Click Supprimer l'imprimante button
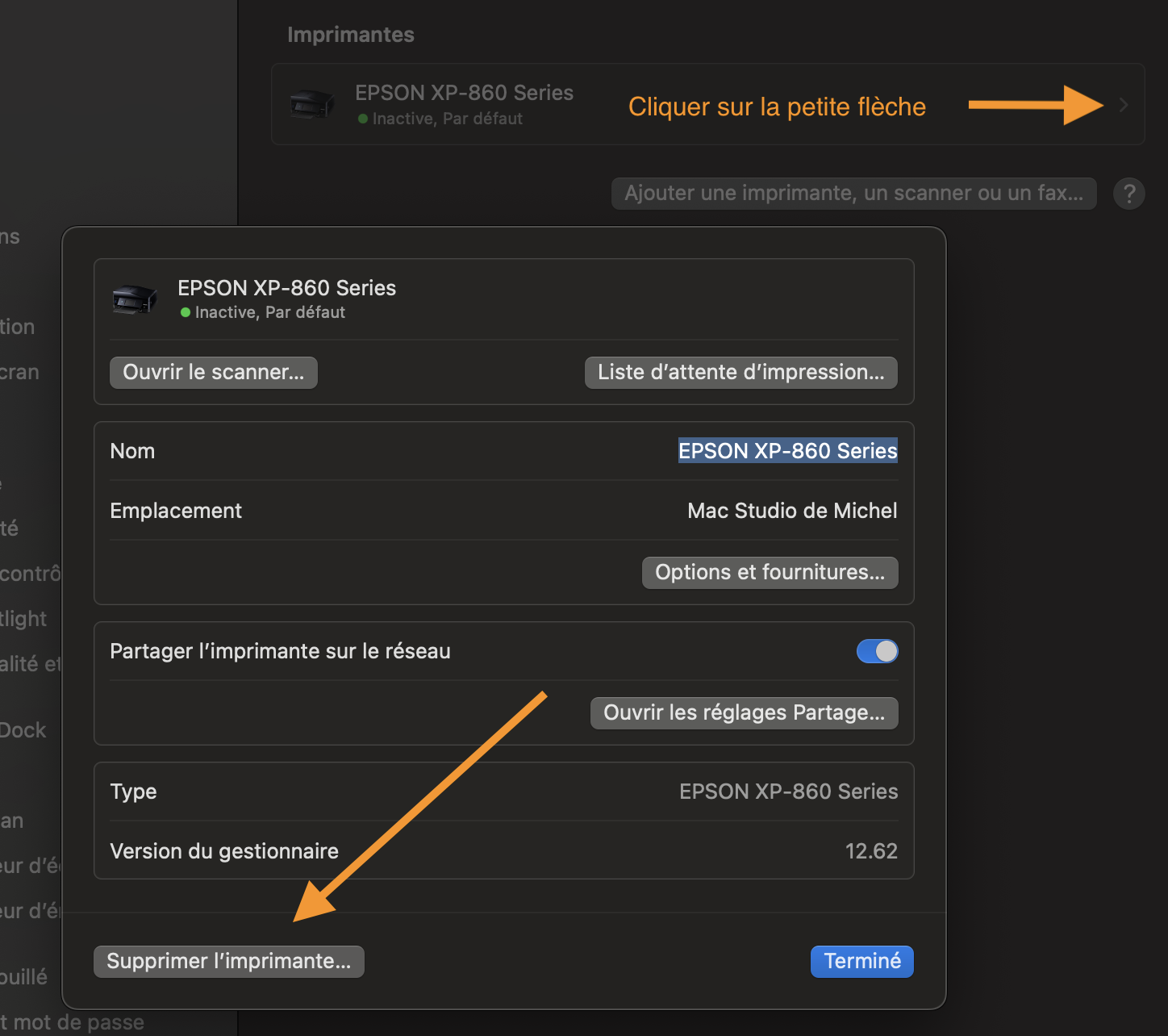 (x=229, y=962)
